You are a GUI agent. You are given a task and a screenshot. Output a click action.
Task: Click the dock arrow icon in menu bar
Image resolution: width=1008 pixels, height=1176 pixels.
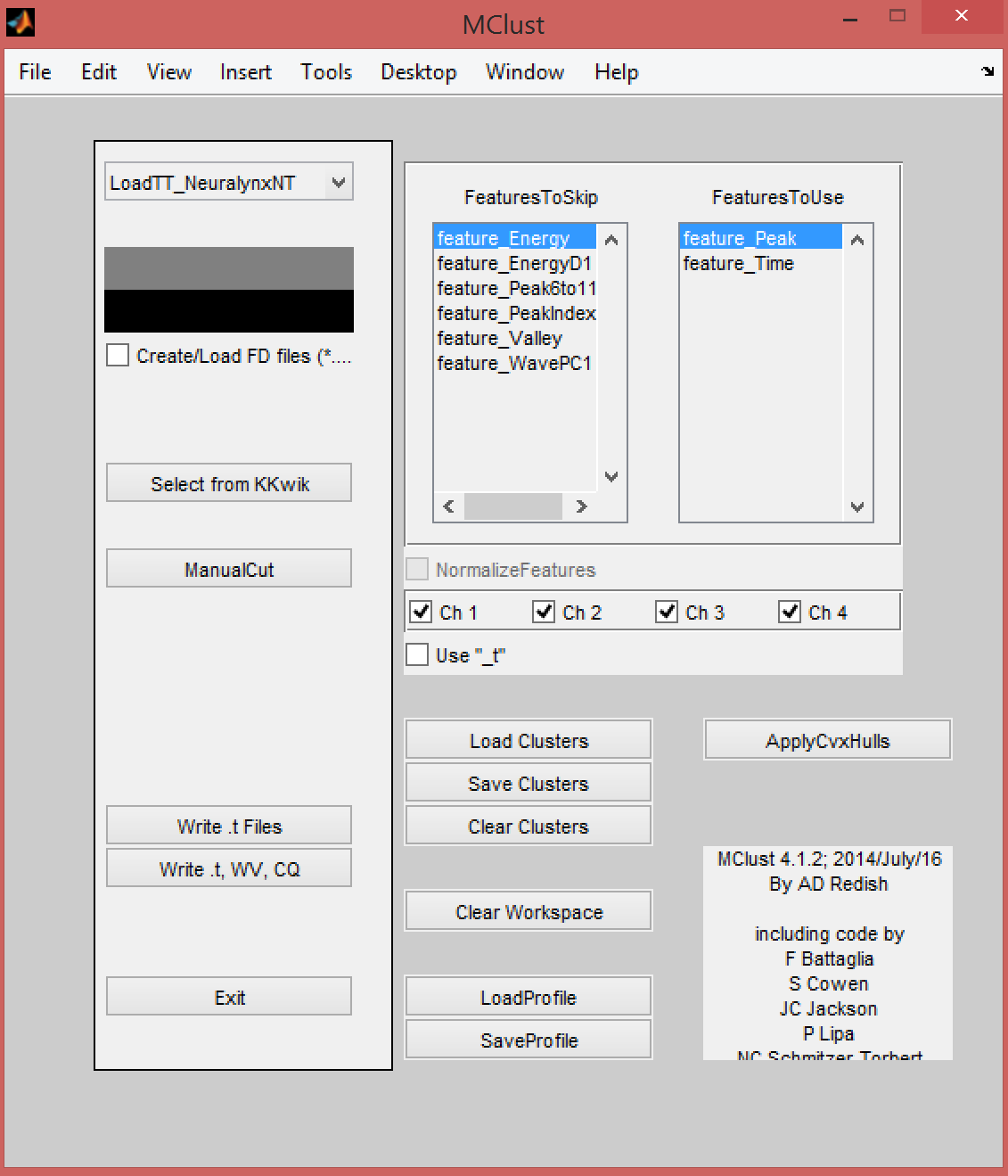coord(988,71)
